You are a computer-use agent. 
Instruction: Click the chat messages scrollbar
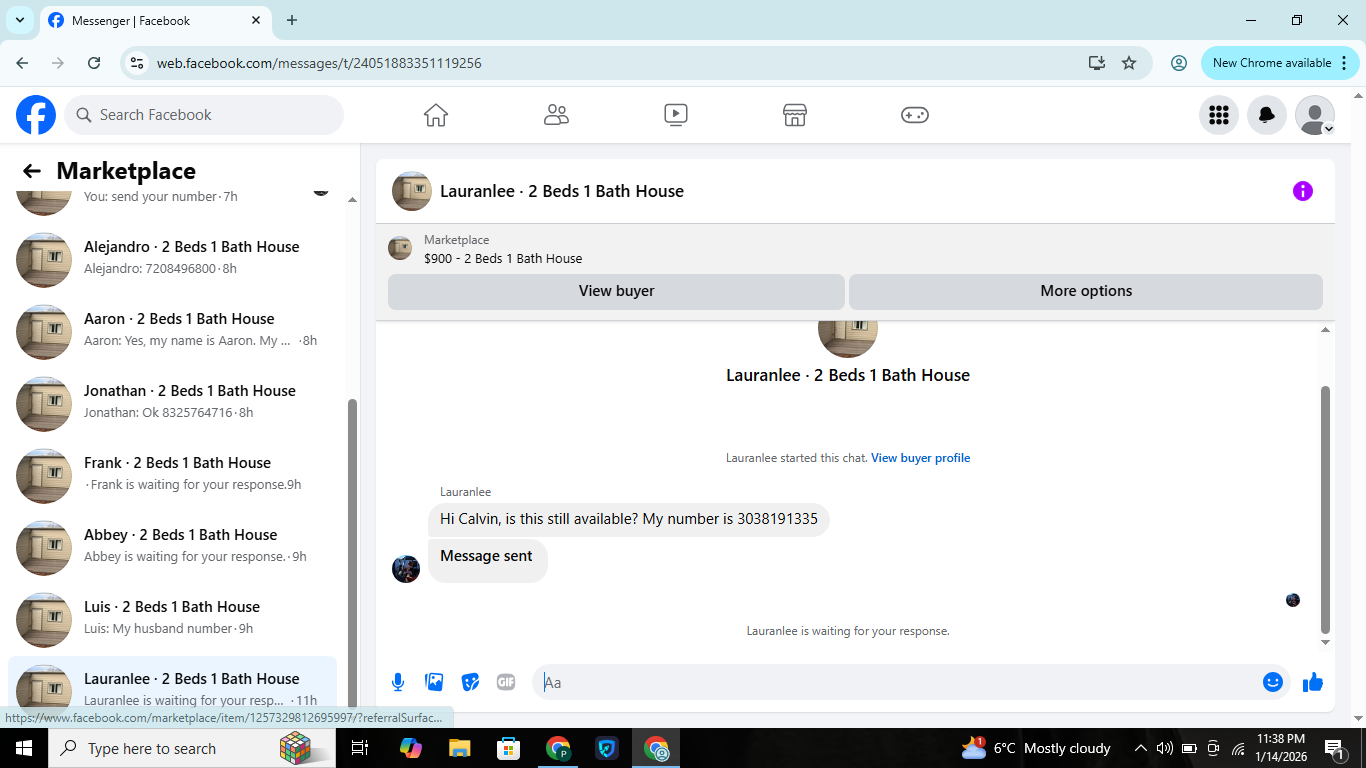point(1326,510)
